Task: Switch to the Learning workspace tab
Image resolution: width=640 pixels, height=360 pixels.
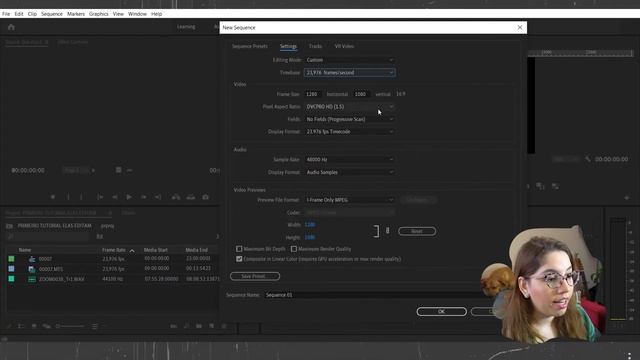Action: [x=186, y=27]
